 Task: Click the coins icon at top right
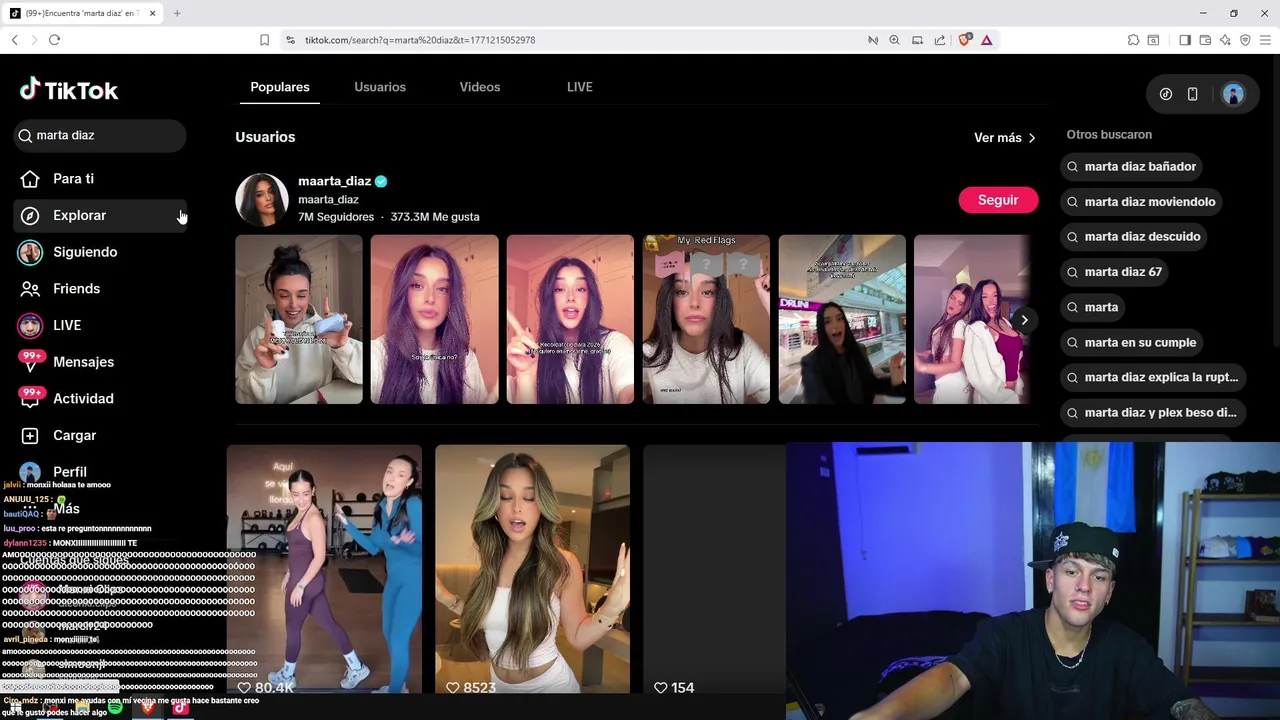[1166, 94]
